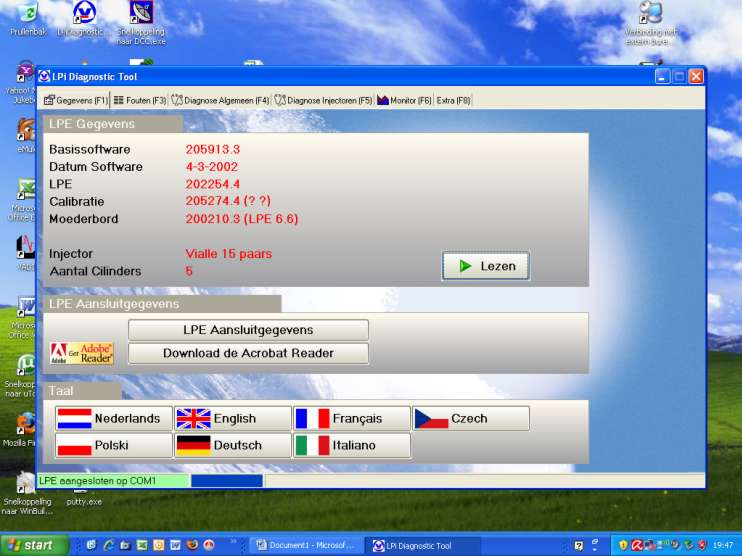Click the Get Adobe Reader logo
This screenshot has height=556, width=742.
82,353
